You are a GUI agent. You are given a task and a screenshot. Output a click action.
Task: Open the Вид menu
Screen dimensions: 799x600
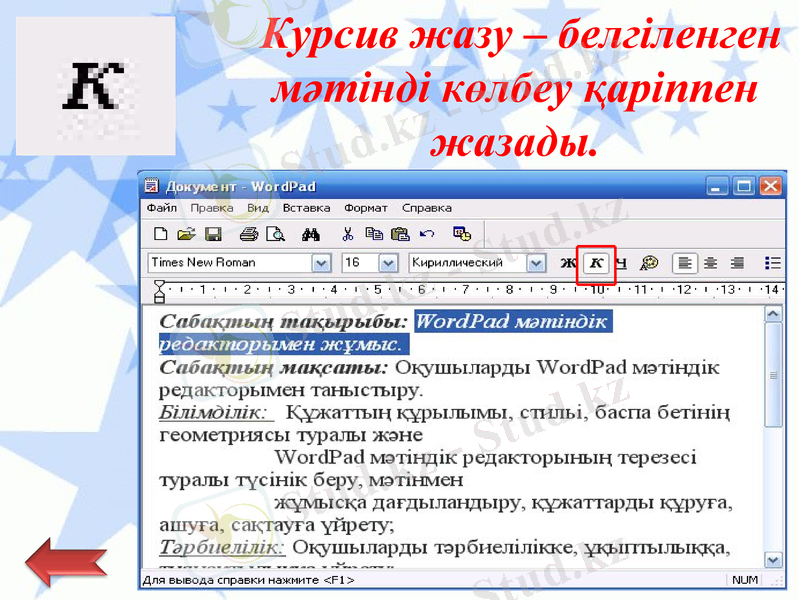(258, 208)
